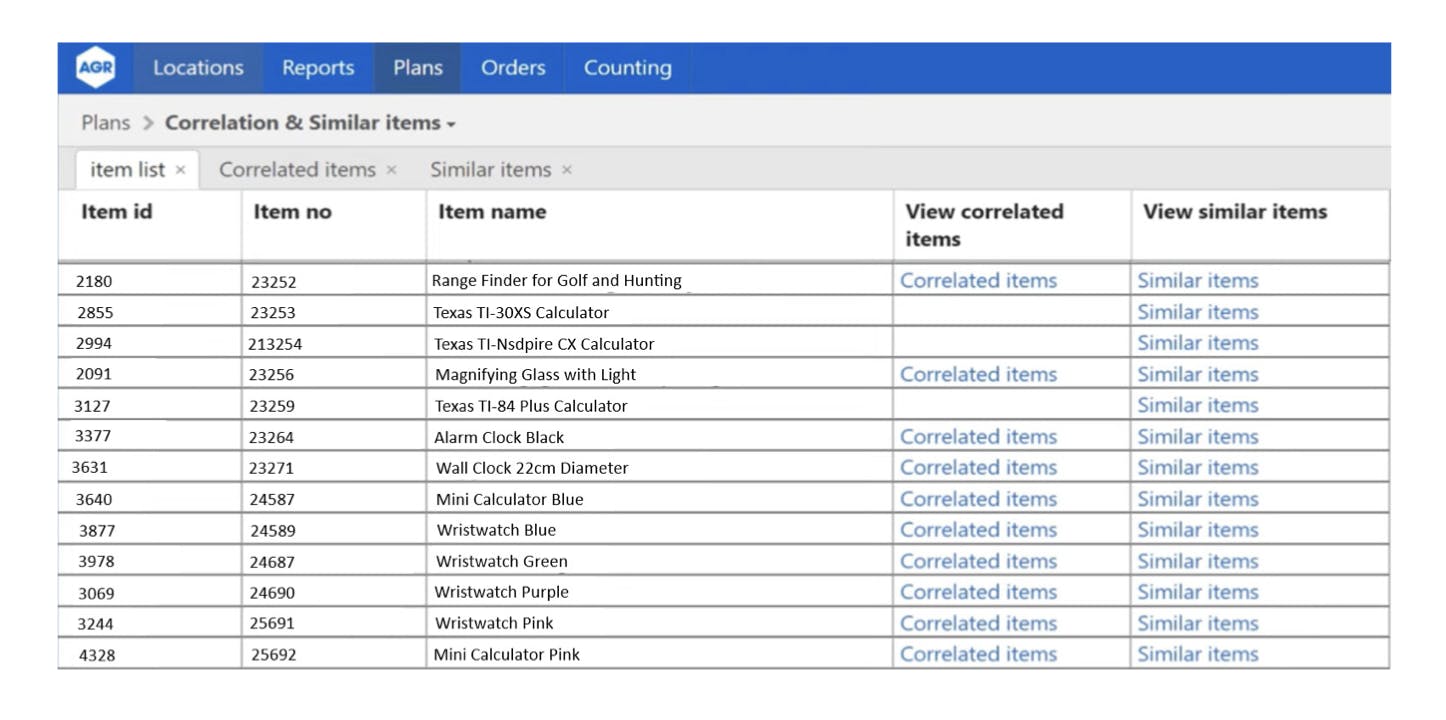Image resolution: width=1446 pixels, height=720 pixels.
Task: Close the Correlated items tab
Action: tap(392, 171)
